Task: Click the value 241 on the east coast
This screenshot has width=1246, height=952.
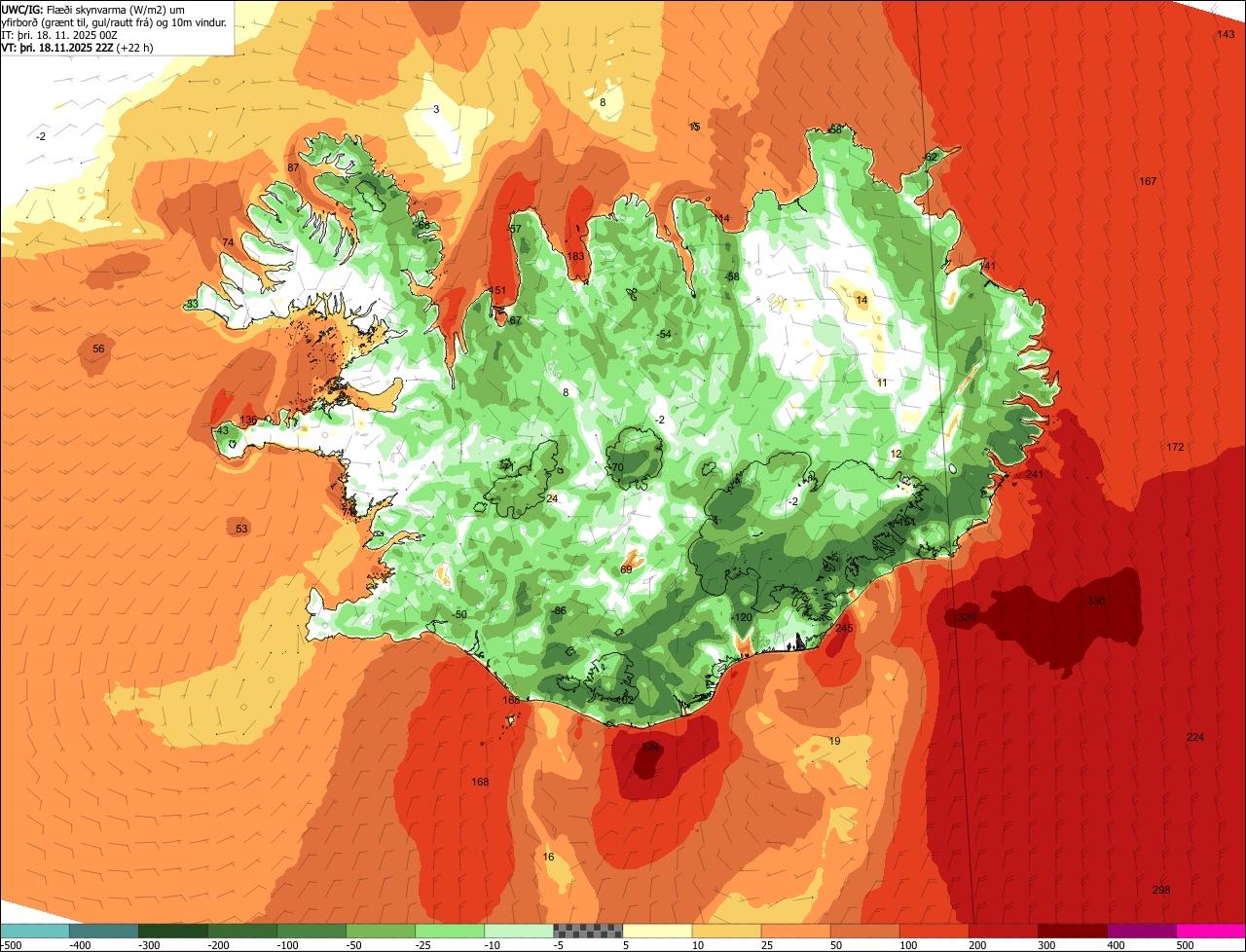Action: (x=1034, y=474)
